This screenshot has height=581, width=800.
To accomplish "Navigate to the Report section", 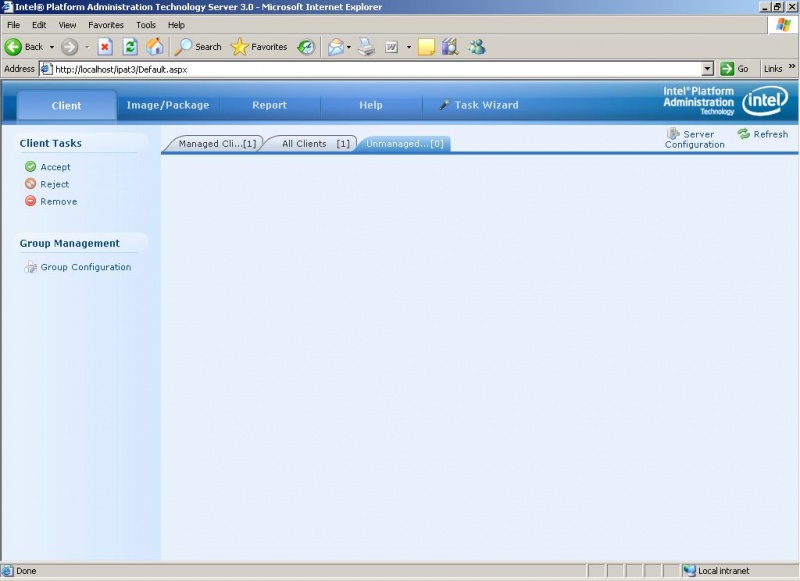I will click(270, 104).
